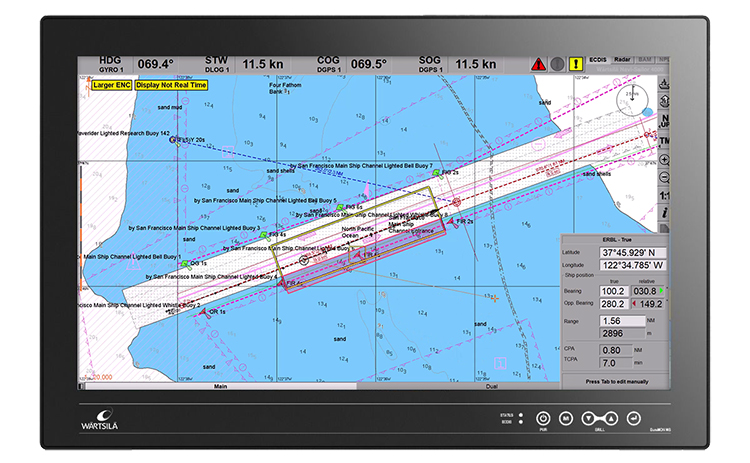Click the true Bearing value field
The image size is (750, 463).
(613, 290)
